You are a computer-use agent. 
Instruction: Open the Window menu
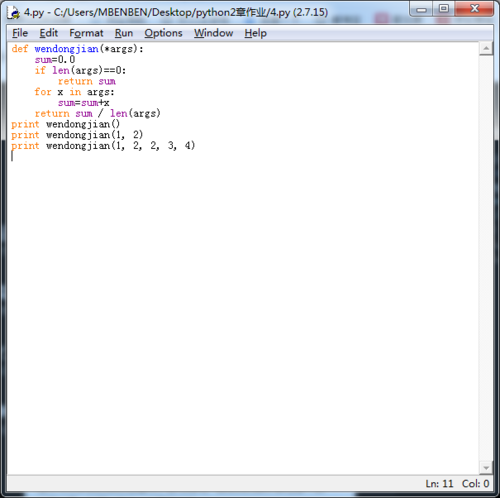(214, 33)
